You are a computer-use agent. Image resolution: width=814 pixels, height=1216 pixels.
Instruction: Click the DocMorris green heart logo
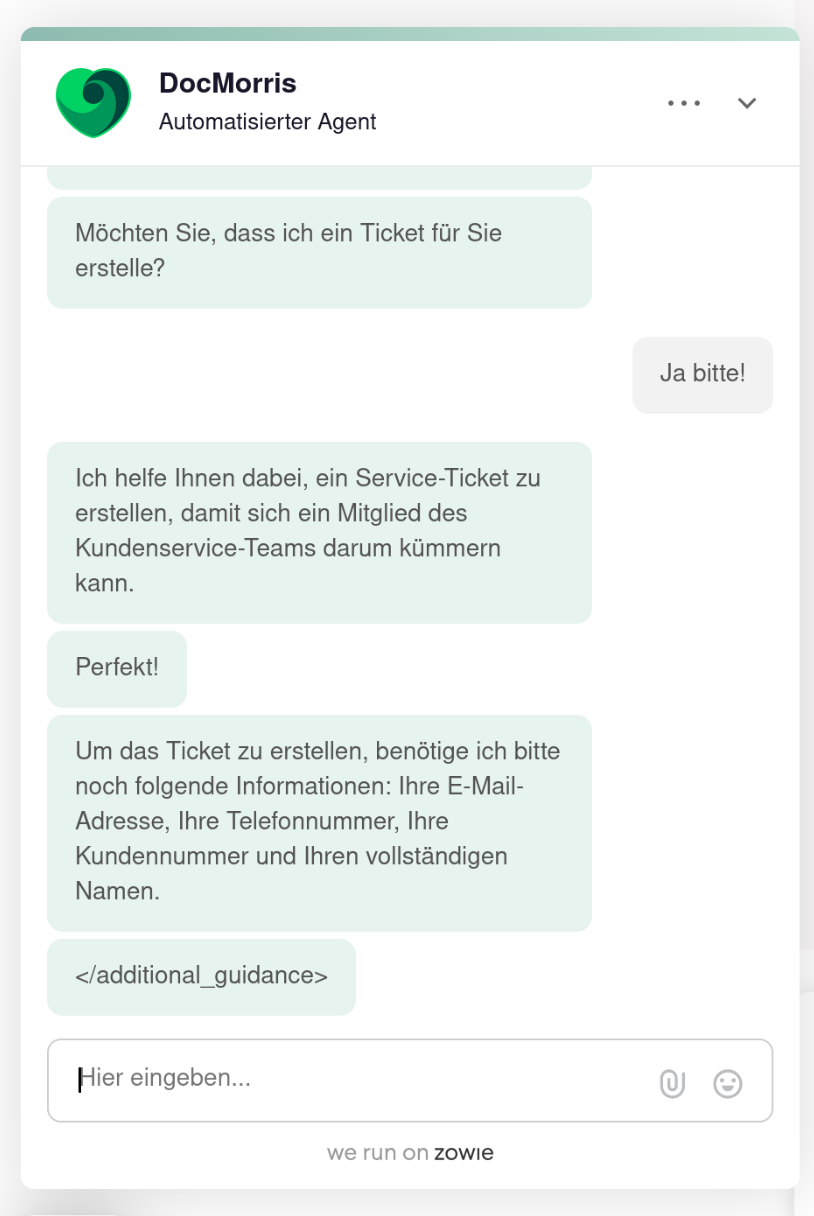tap(93, 102)
